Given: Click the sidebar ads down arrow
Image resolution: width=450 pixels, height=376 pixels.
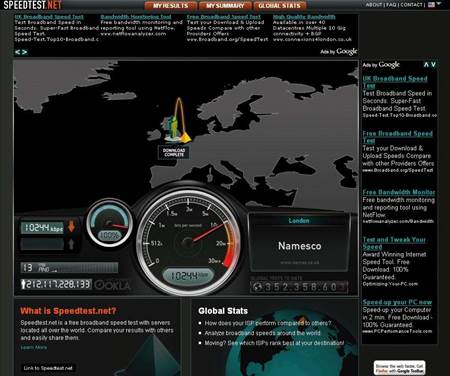Looking at the screenshot, I should coord(433,65).
